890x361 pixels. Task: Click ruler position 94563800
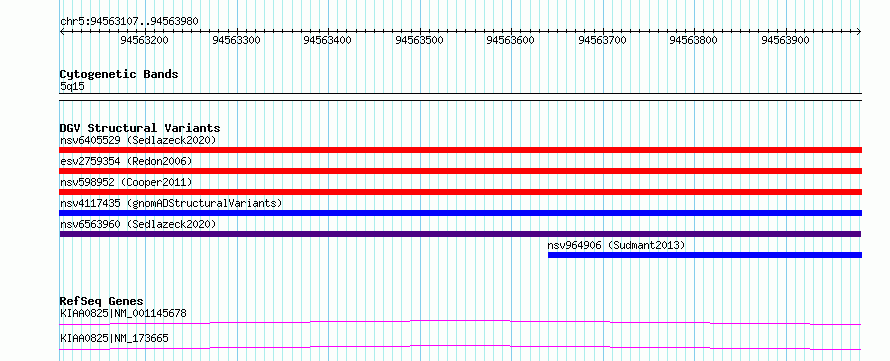pos(694,40)
